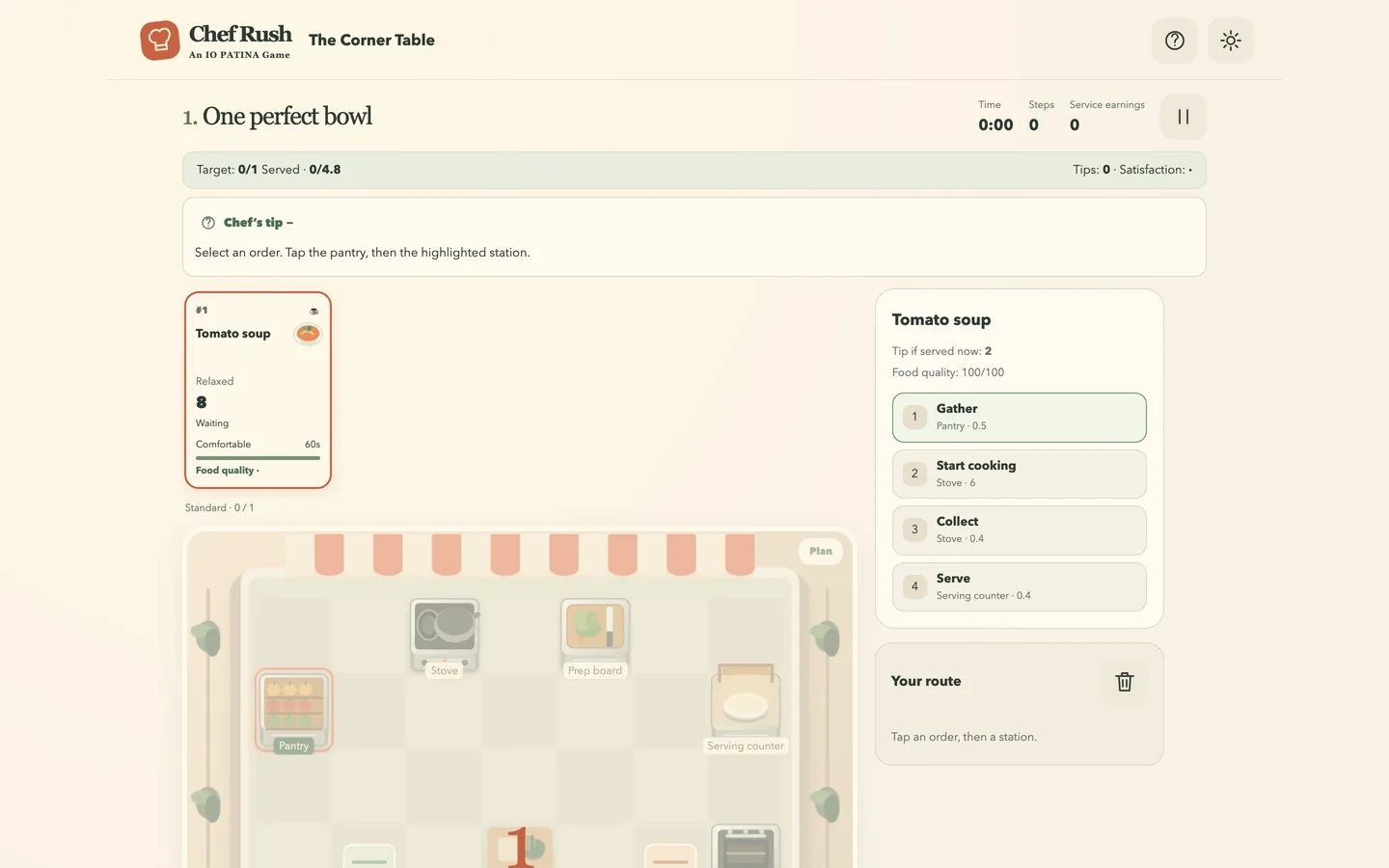The image size is (1389, 868).
Task: Click the Prep board label
Action: coord(595,670)
